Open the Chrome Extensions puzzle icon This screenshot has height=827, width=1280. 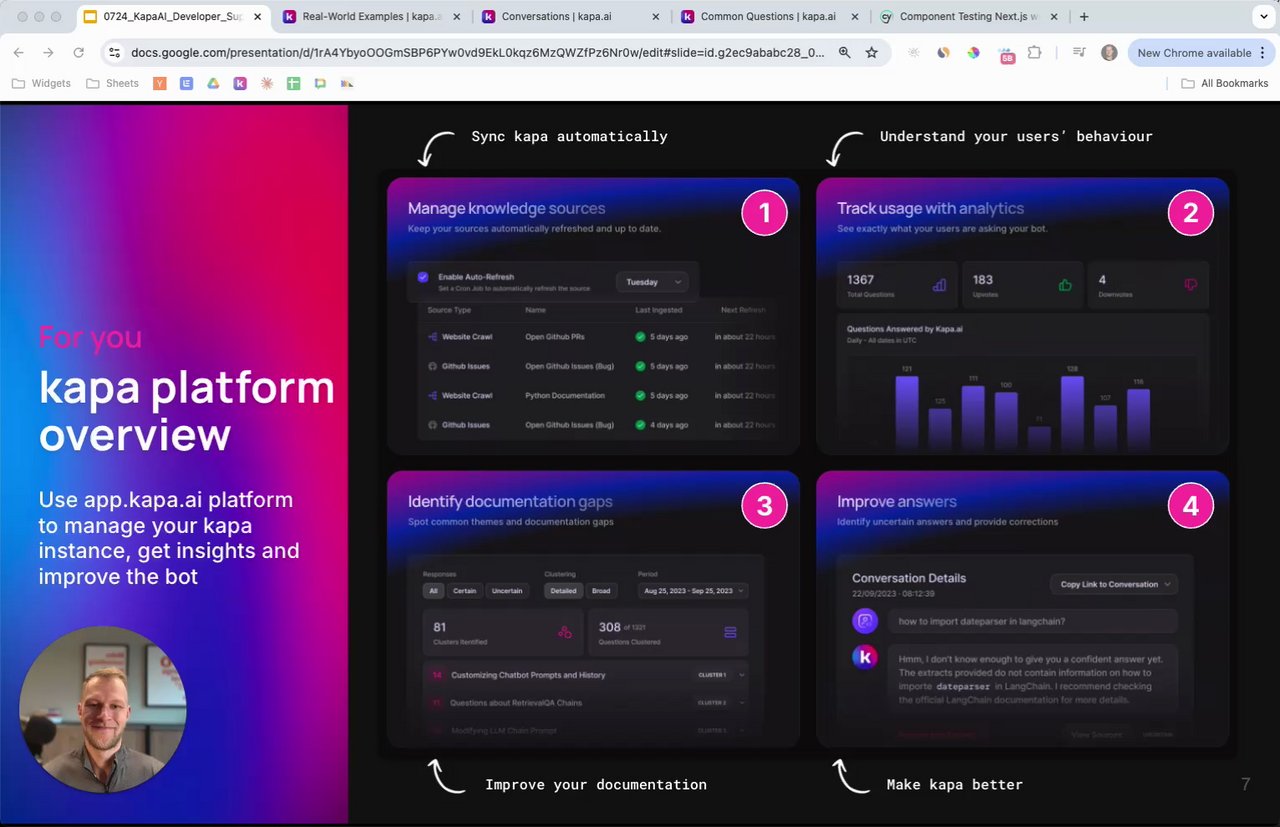tap(1035, 53)
